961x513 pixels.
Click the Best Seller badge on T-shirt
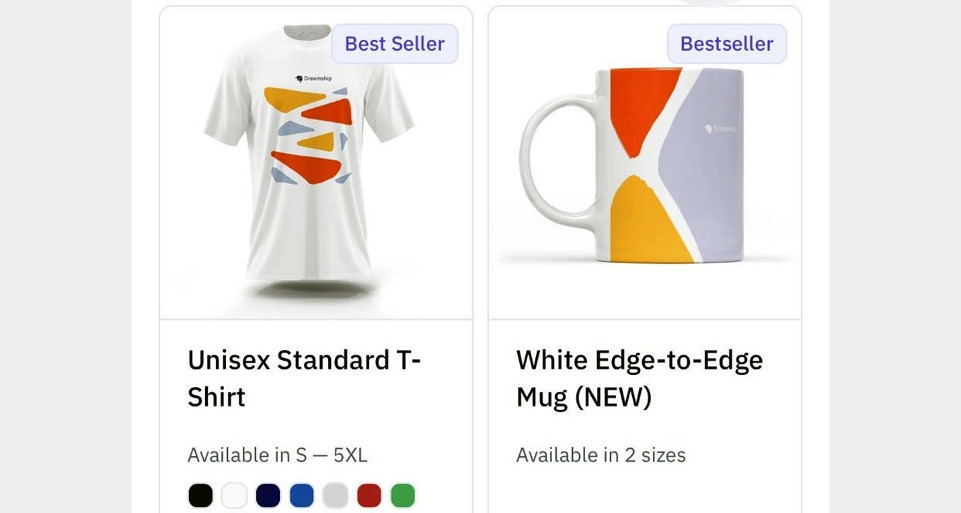(395, 44)
